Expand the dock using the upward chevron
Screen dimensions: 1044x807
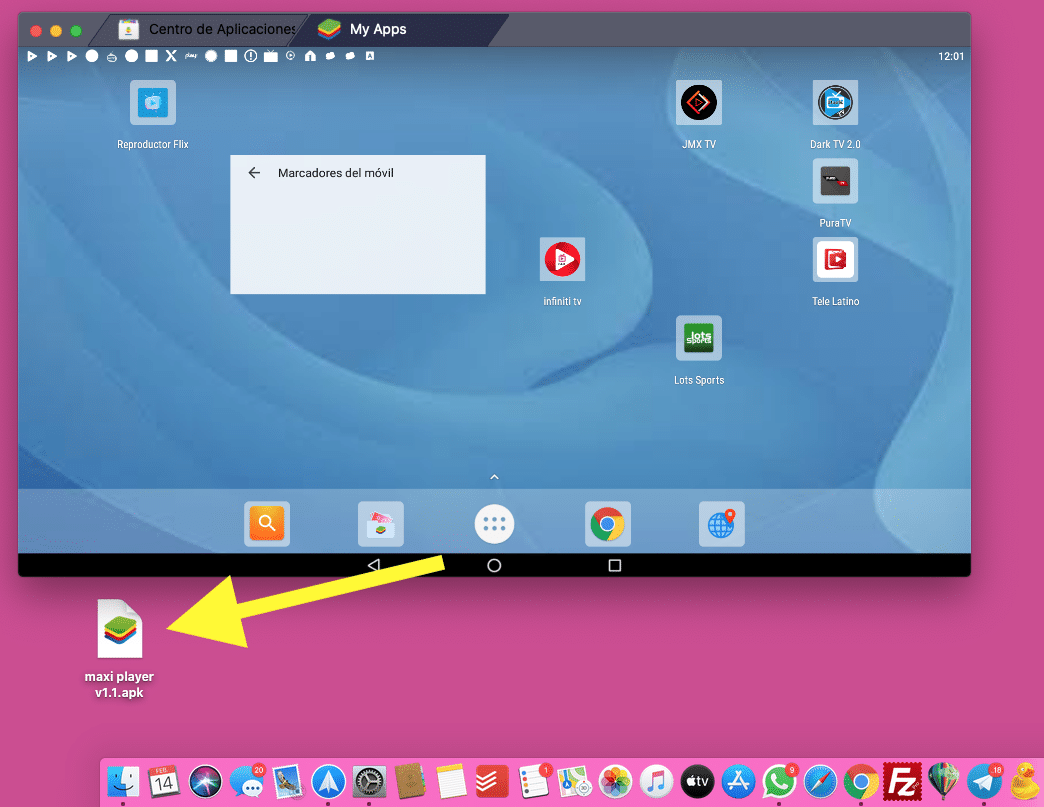[x=494, y=477]
